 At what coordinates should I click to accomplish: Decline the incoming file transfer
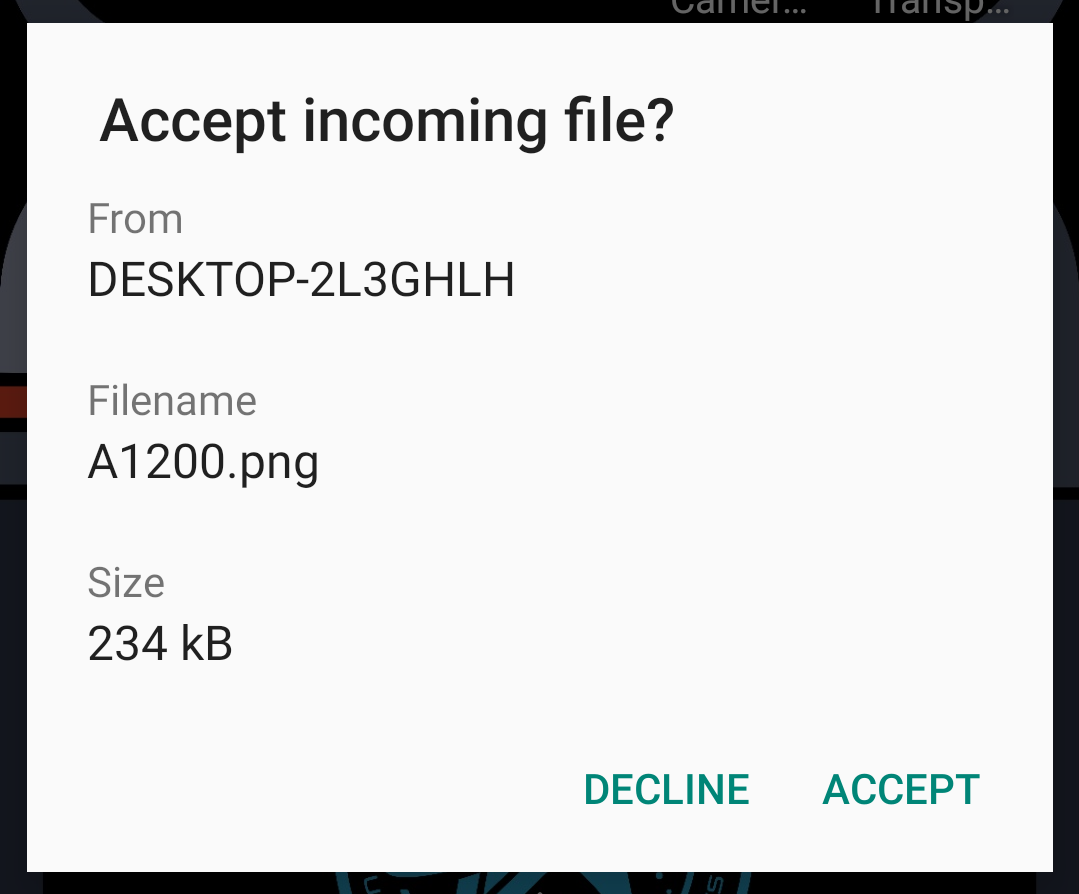(x=665, y=789)
